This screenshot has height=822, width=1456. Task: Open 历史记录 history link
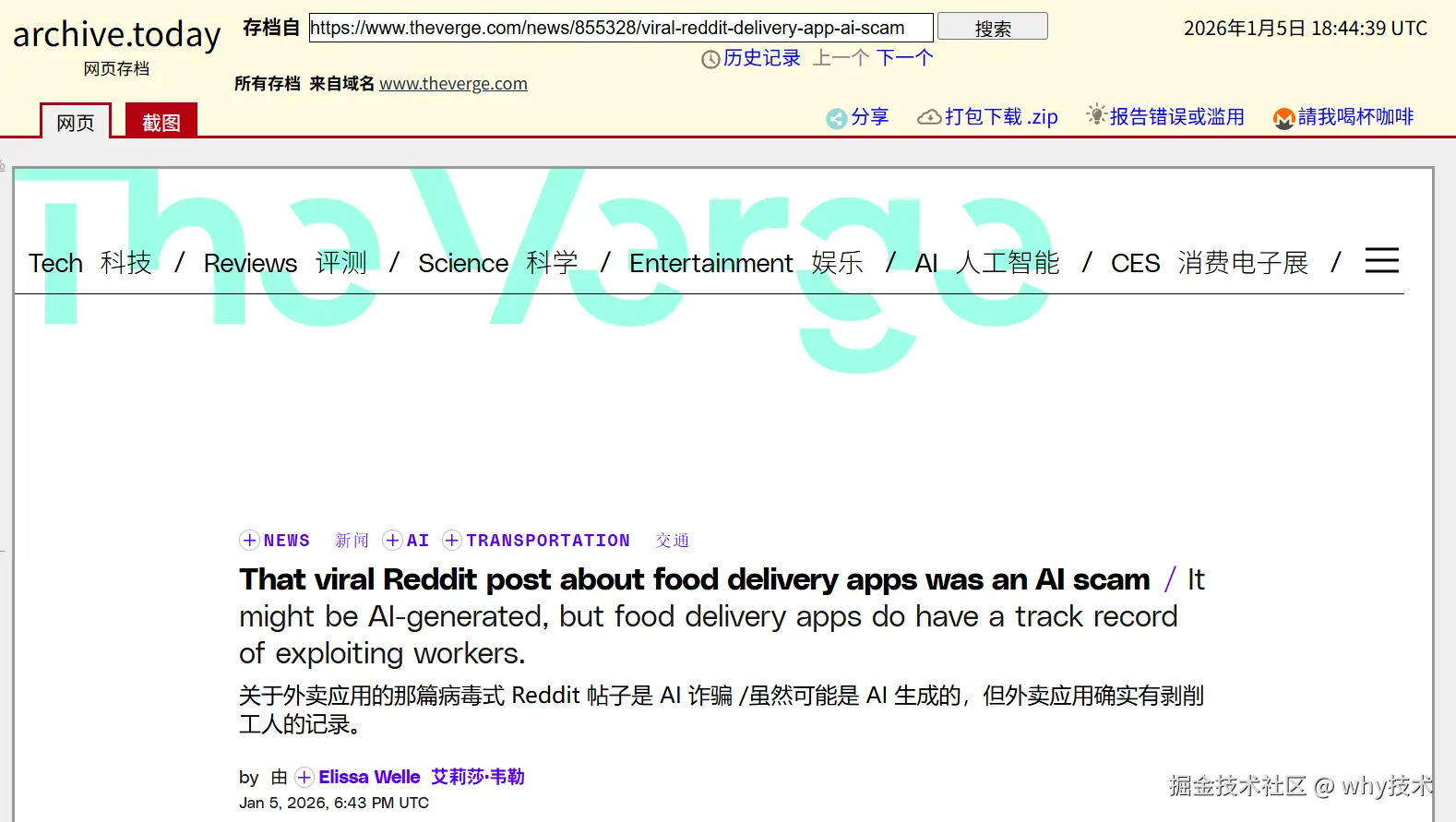(x=761, y=58)
